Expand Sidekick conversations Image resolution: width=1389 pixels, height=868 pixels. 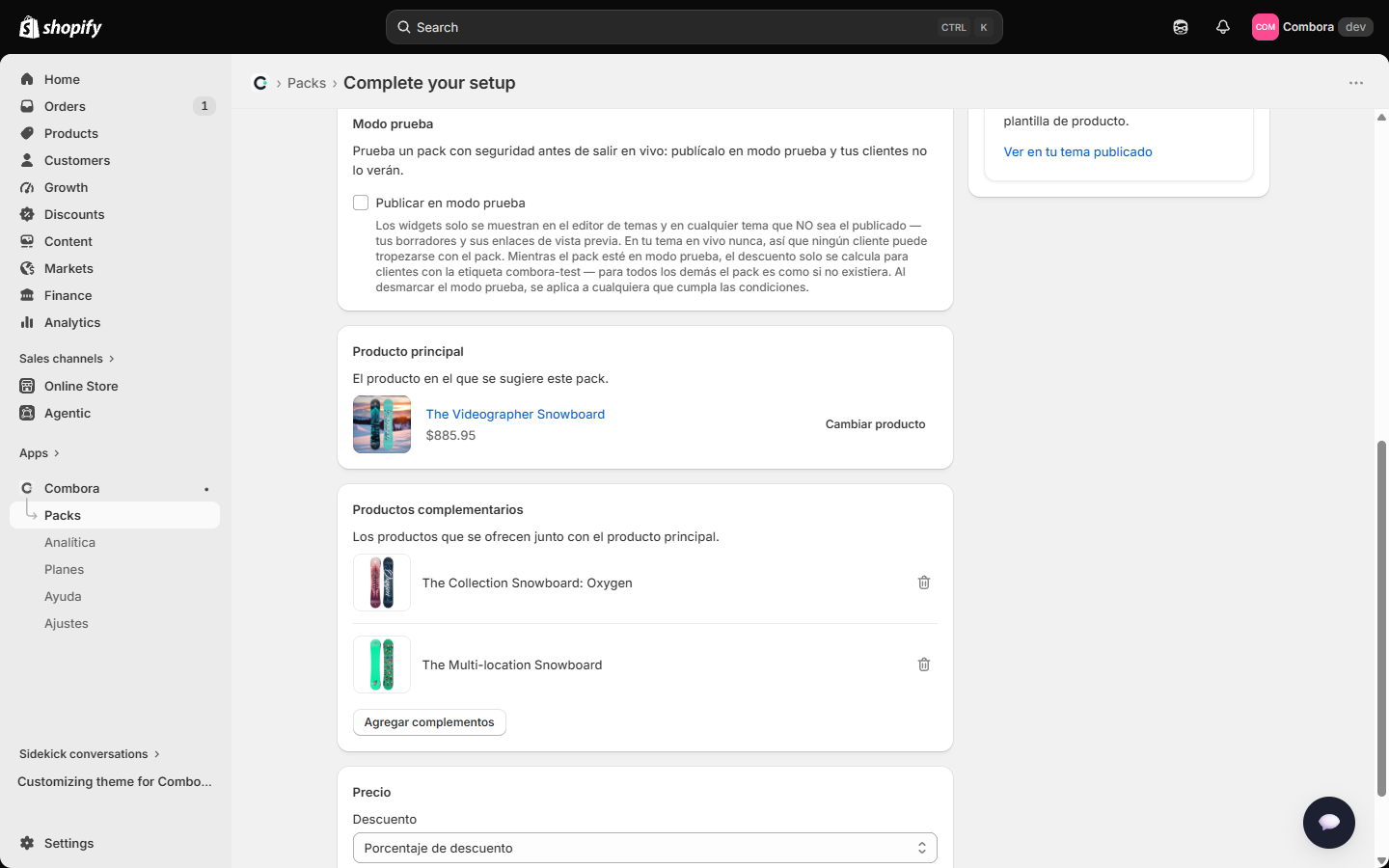pos(90,754)
